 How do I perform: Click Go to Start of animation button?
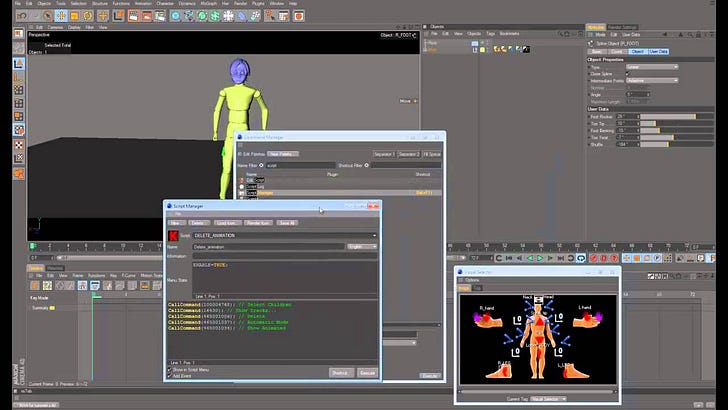tap(509, 258)
